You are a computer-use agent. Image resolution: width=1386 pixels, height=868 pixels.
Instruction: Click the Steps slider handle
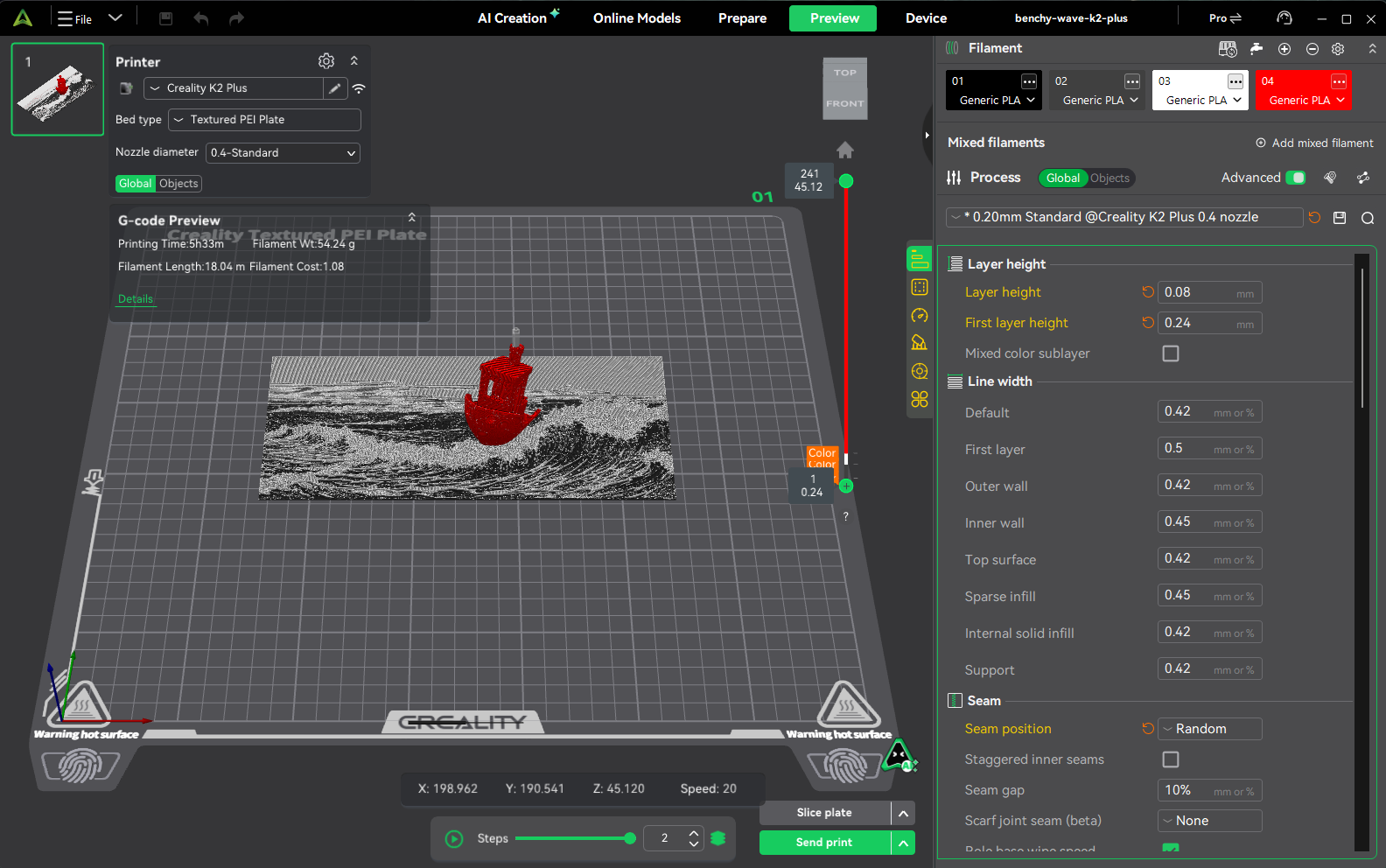(x=630, y=838)
